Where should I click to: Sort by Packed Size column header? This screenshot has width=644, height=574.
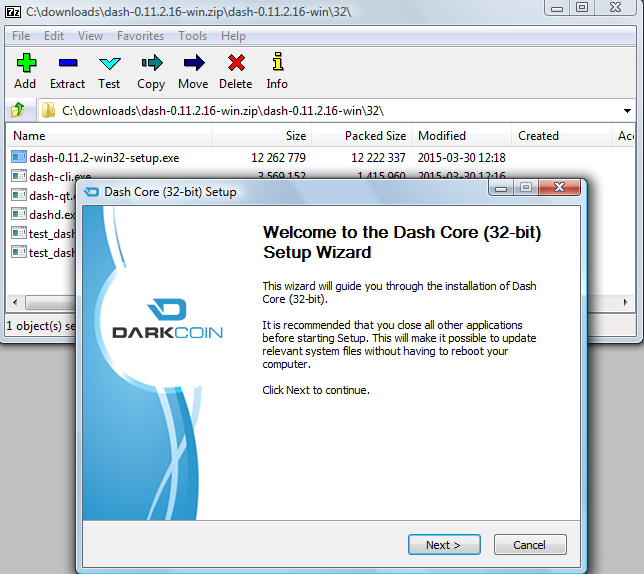pos(361,136)
